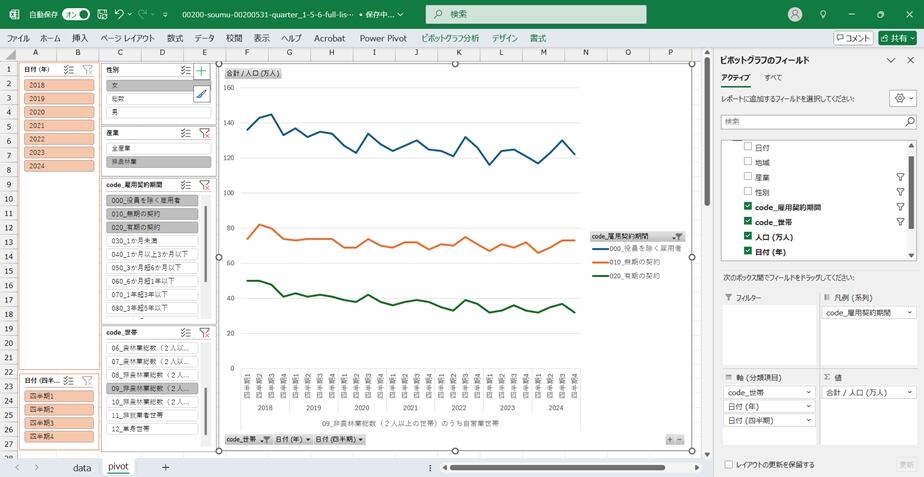This screenshot has width=924, height=477.
Task: Clear filter on code_世帯 slicer
Action: point(204,331)
